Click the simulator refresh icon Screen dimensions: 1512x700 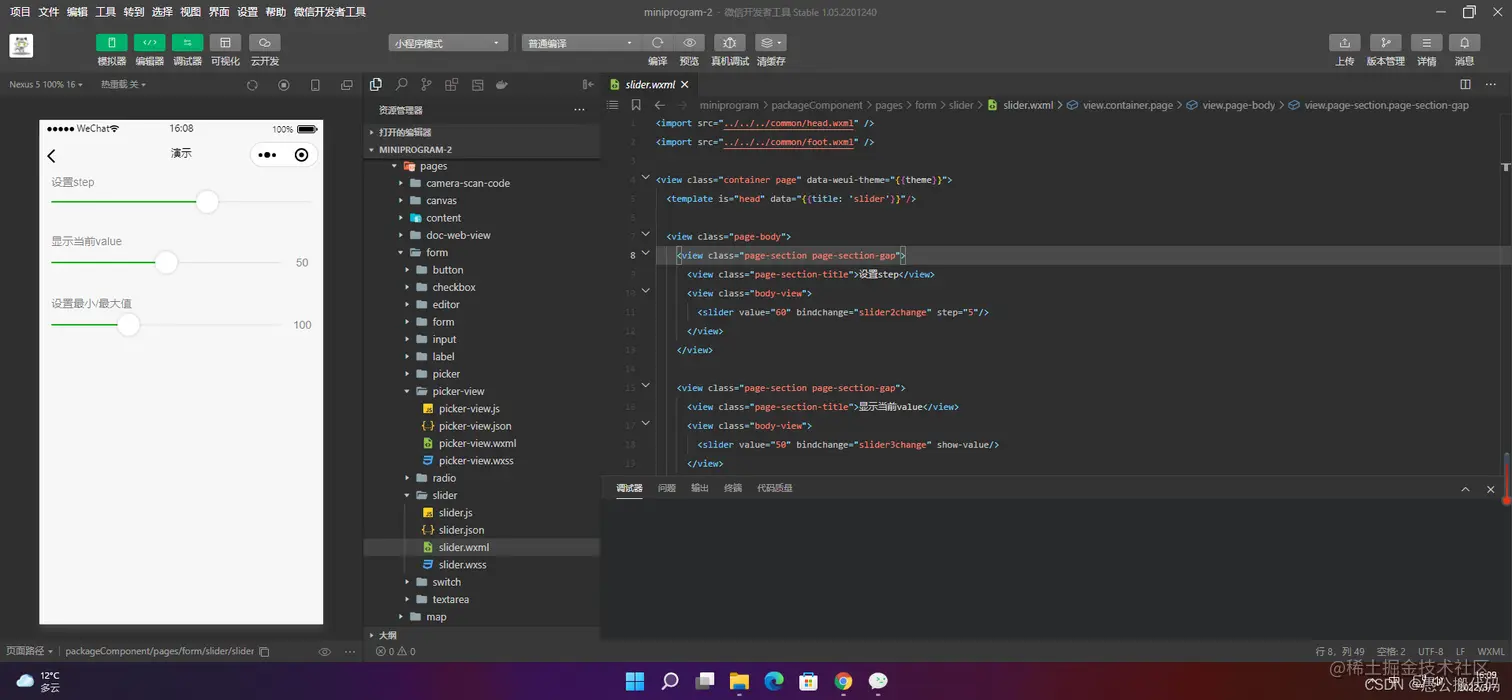pos(252,85)
